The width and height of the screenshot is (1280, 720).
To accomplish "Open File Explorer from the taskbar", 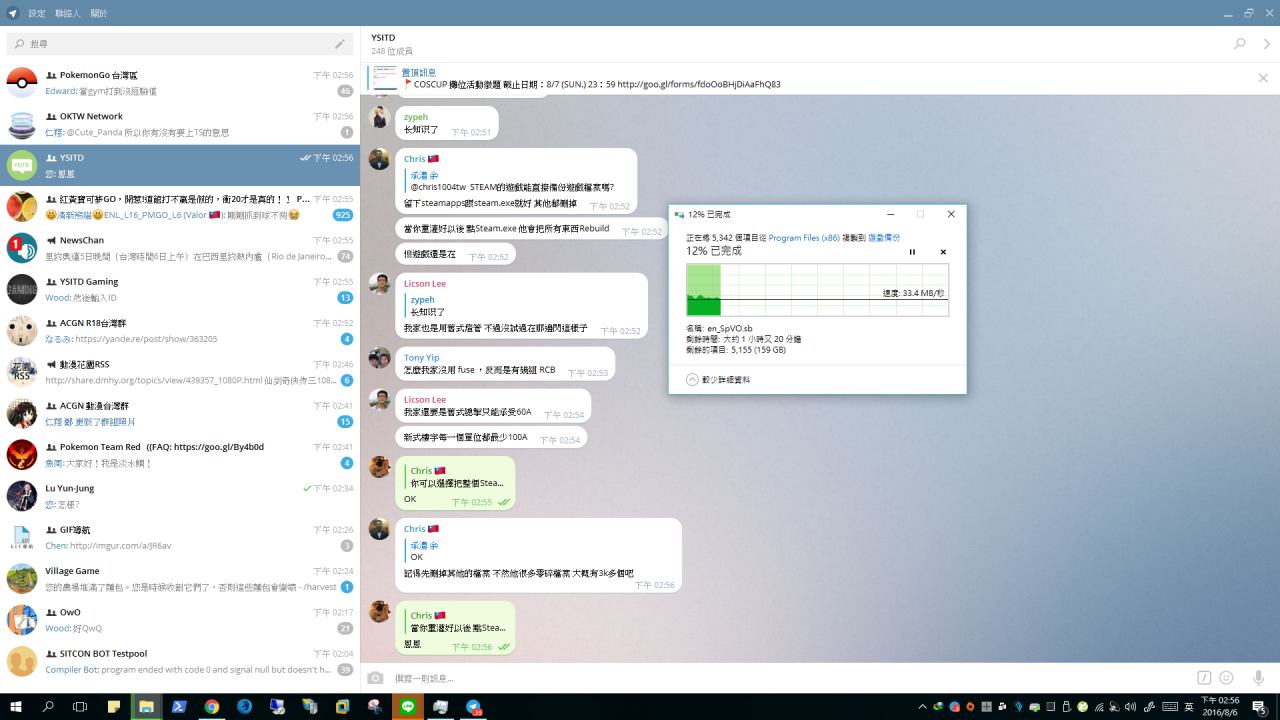I will (x=146, y=706).
